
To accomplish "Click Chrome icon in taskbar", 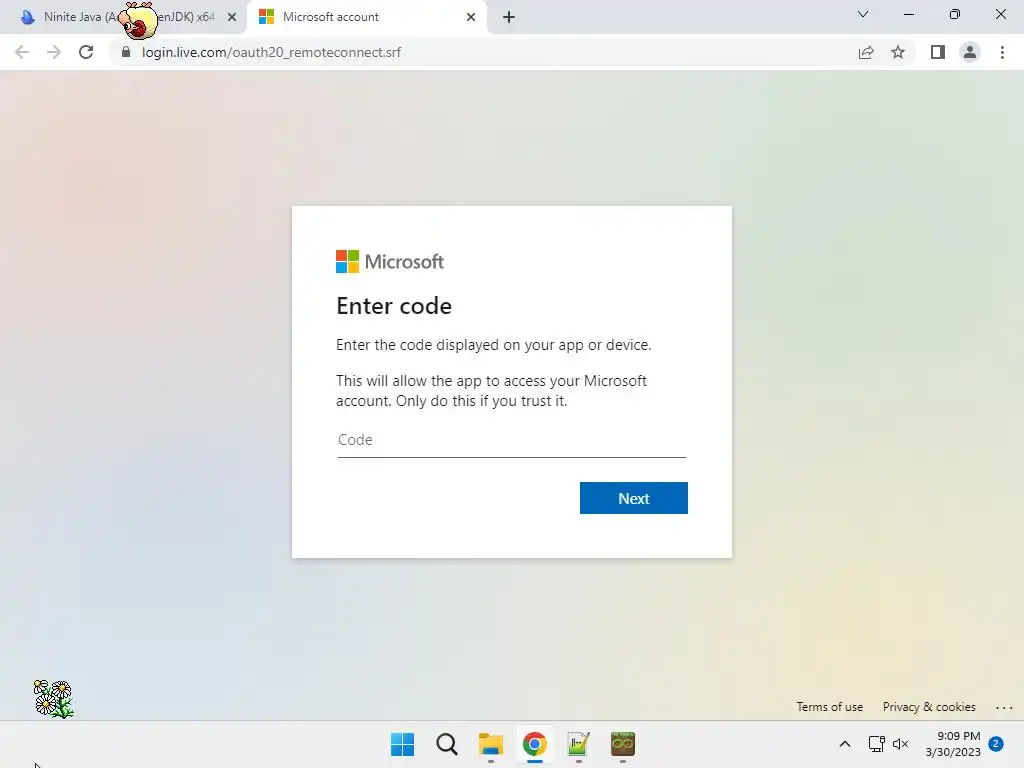I will pos(534,744).
